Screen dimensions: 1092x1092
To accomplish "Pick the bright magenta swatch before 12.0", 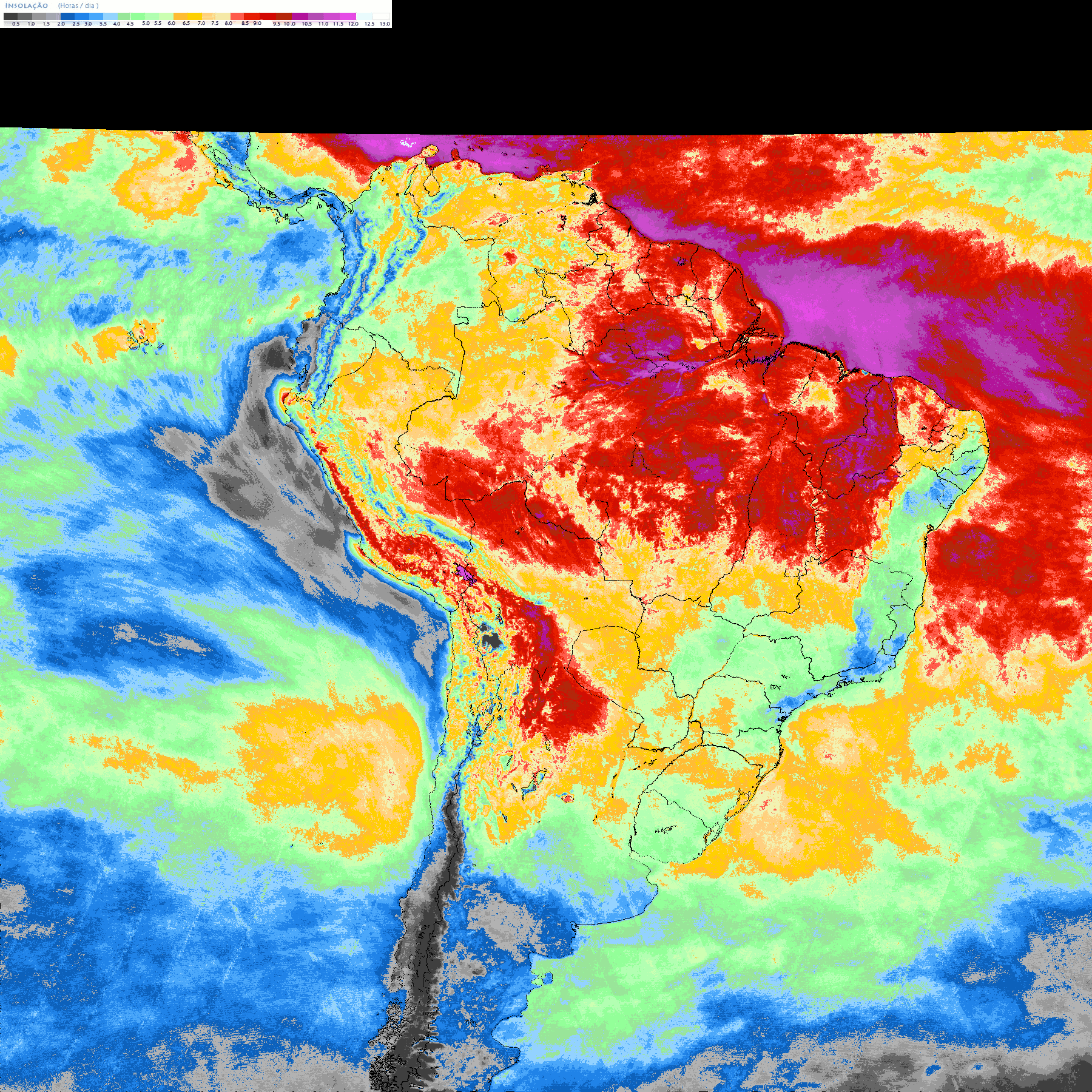I will pyautogui.click(x=348, y=16).
